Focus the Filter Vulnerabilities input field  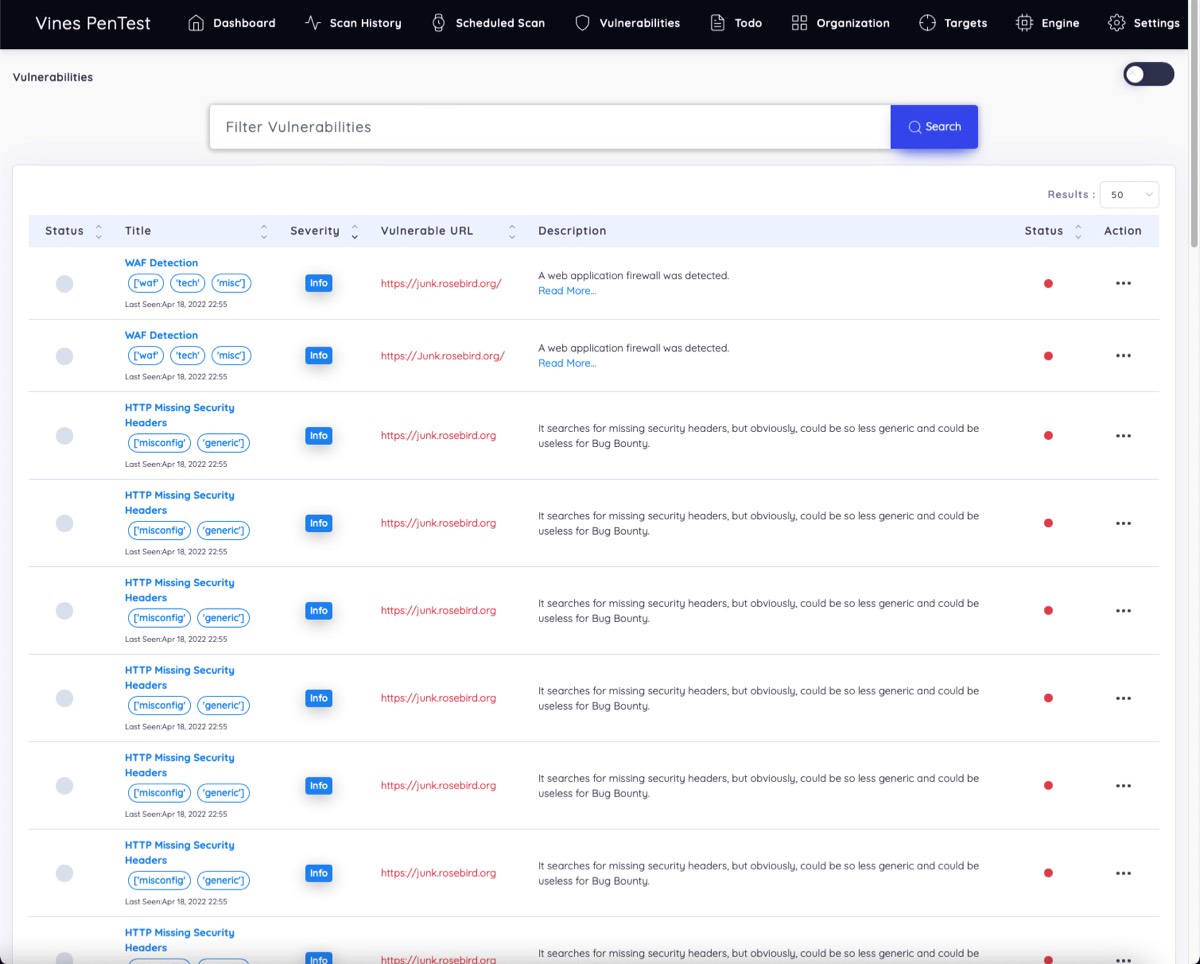pos(550,127)
